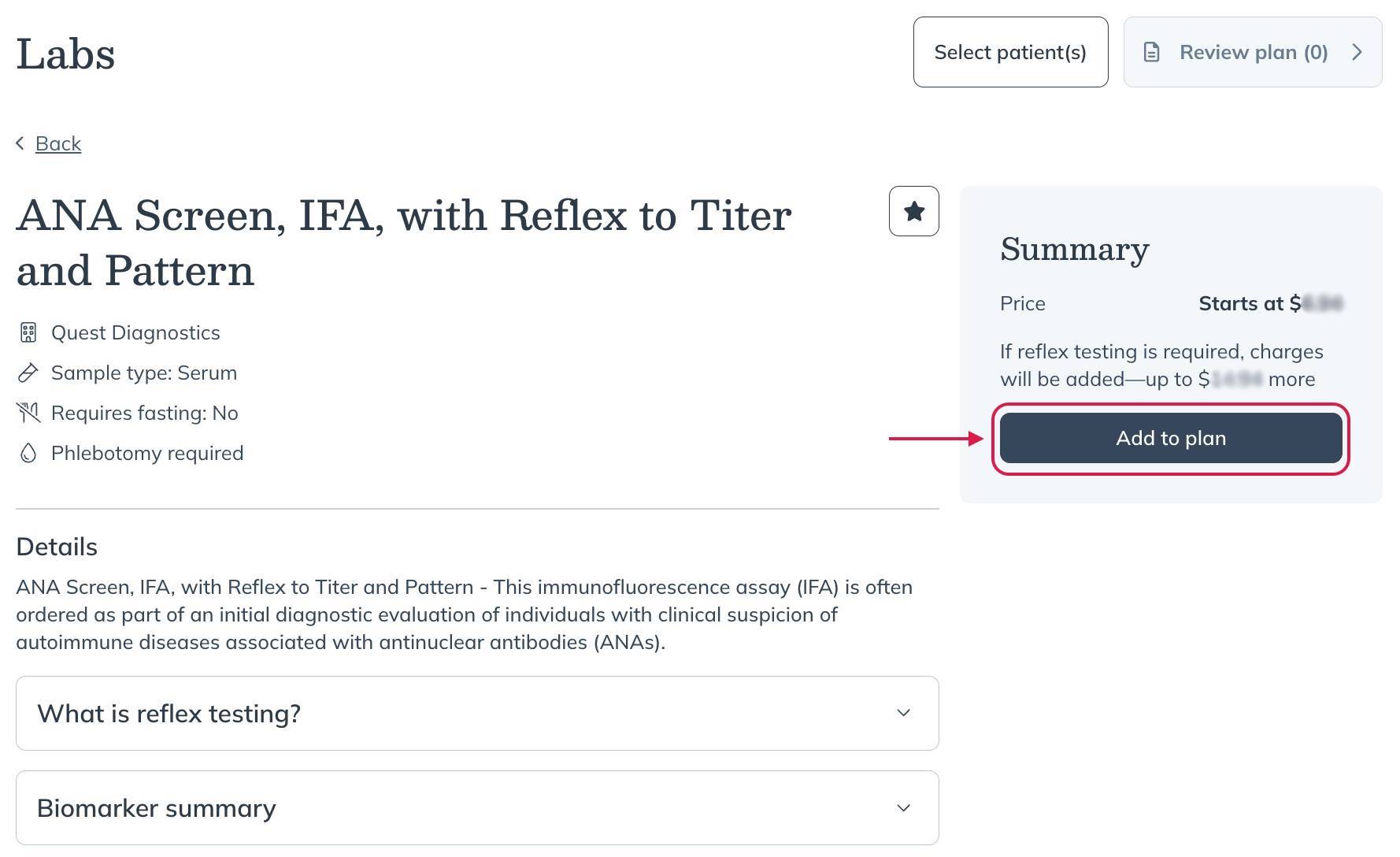This screenshot has height=857, width=1400.
Task: Click the sample type test tube icon
Action: 28,373
